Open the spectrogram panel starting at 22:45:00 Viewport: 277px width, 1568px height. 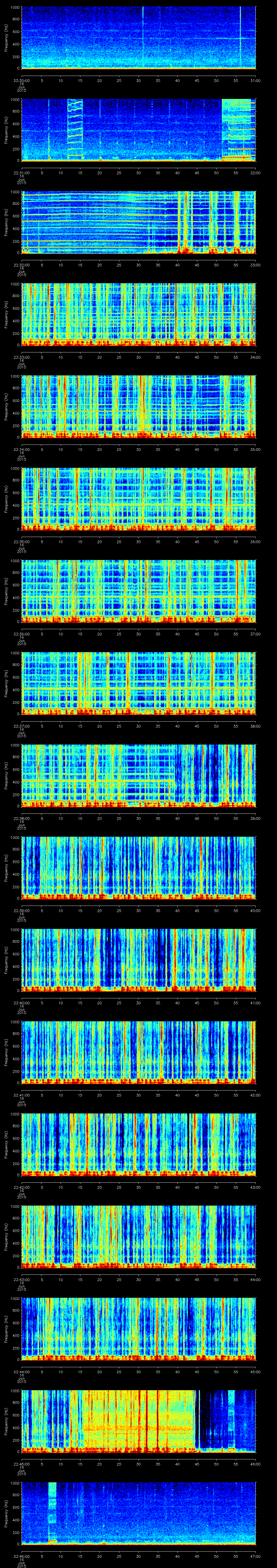coord(139,1421)
